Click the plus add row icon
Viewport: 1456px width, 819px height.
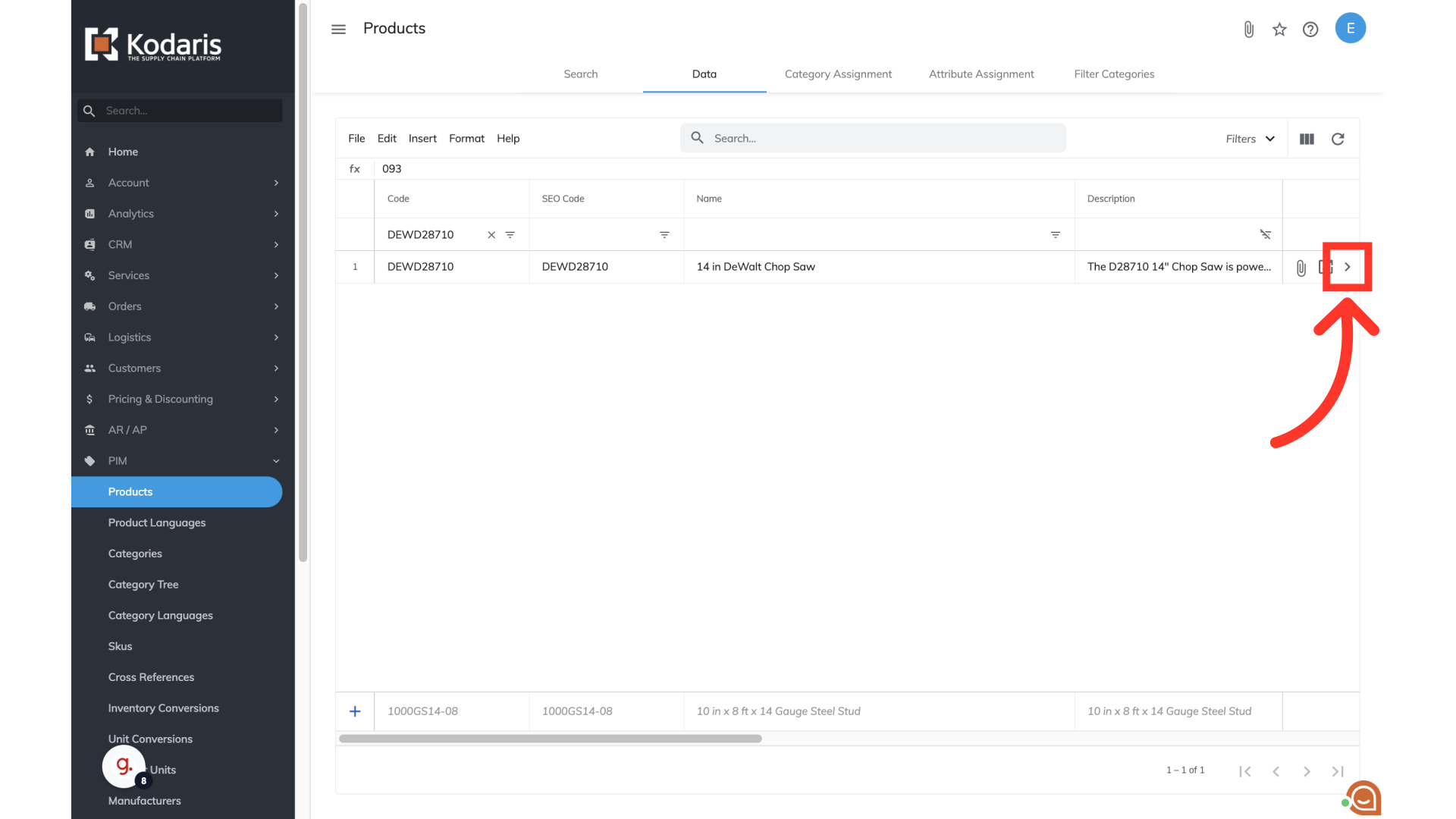[x=355, y=711]
